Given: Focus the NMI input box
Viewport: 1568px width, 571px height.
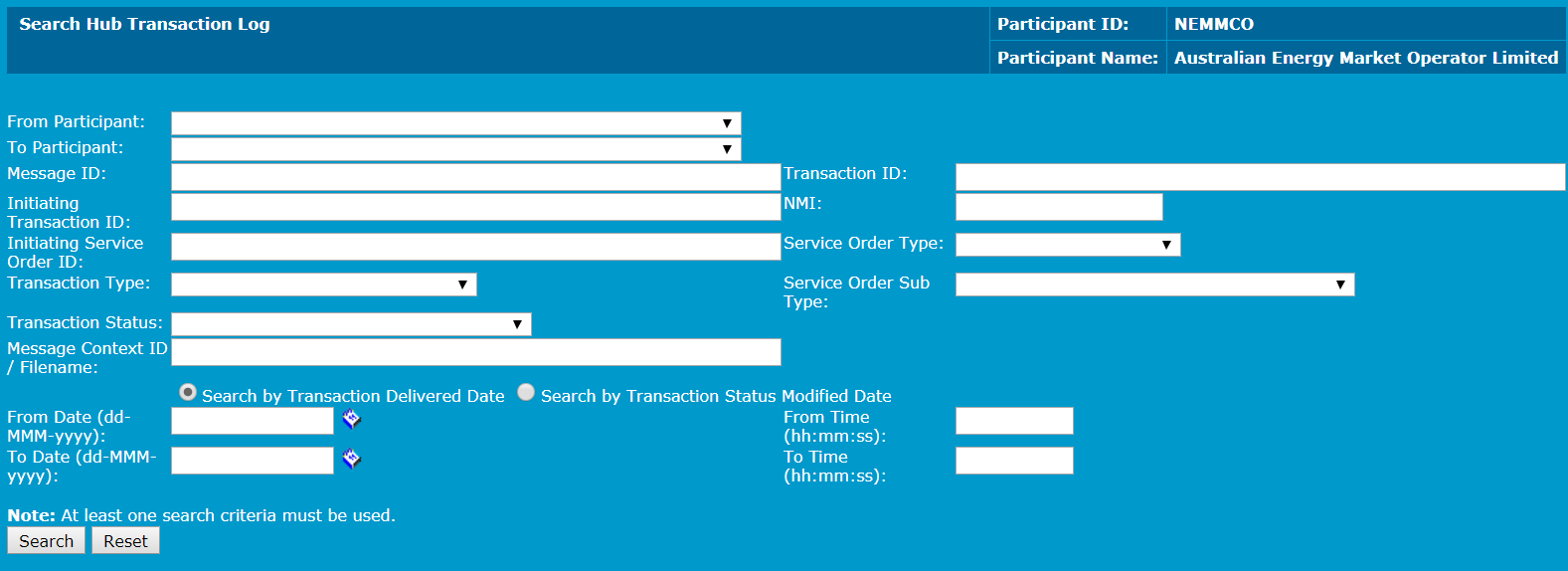Looking at the screenshot, I should pos(1058,207).
